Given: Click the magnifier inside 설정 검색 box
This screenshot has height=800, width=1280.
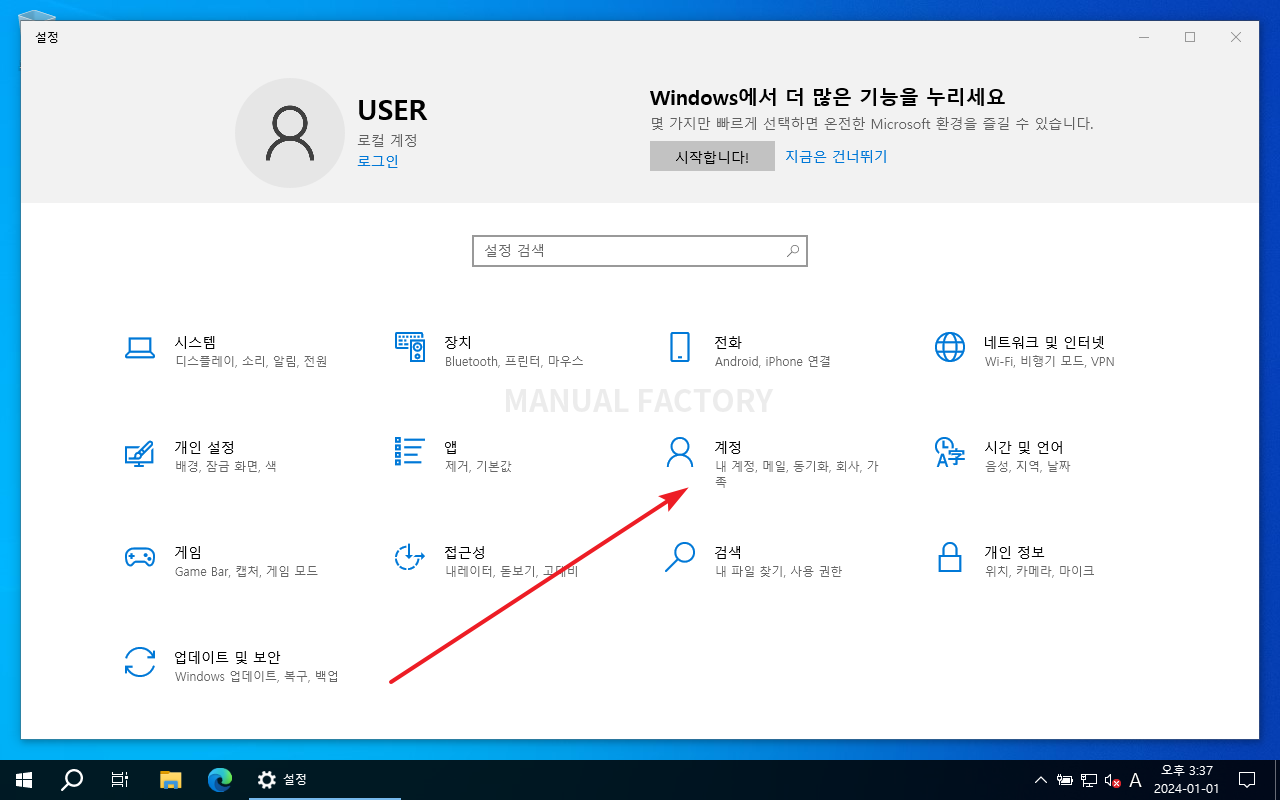Looking at the screenshot, I should click(793, 251).
